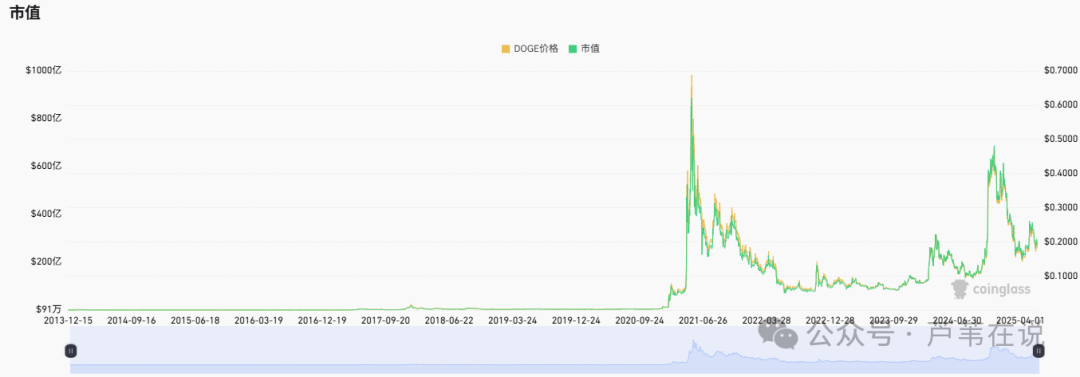The image size is (1080, 377).
Task: Click the $0.4000 price axis label
Action: (1060, 173)
